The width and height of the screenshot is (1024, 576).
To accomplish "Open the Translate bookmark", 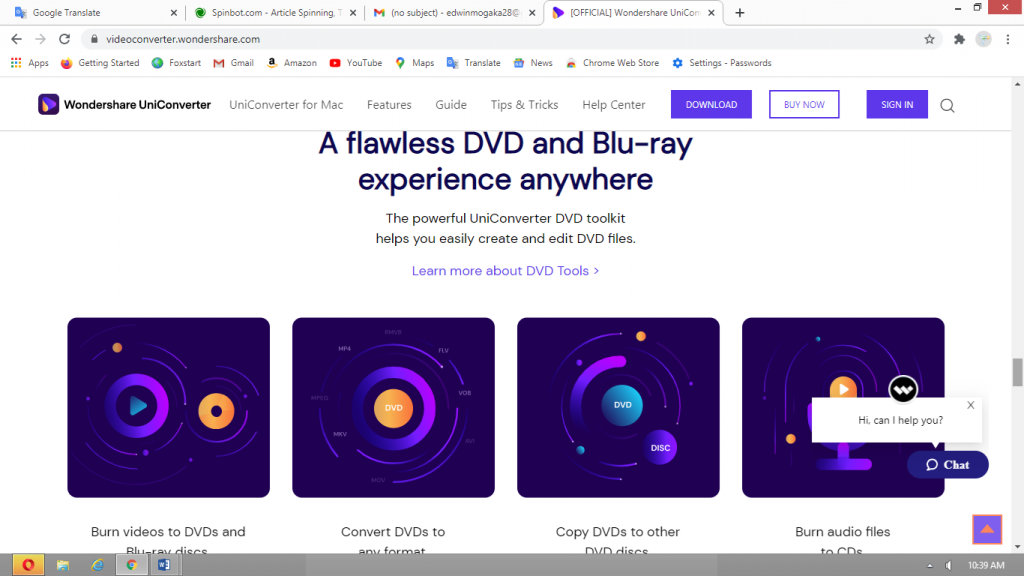I will pyautogui.click(x=473, y=63).
